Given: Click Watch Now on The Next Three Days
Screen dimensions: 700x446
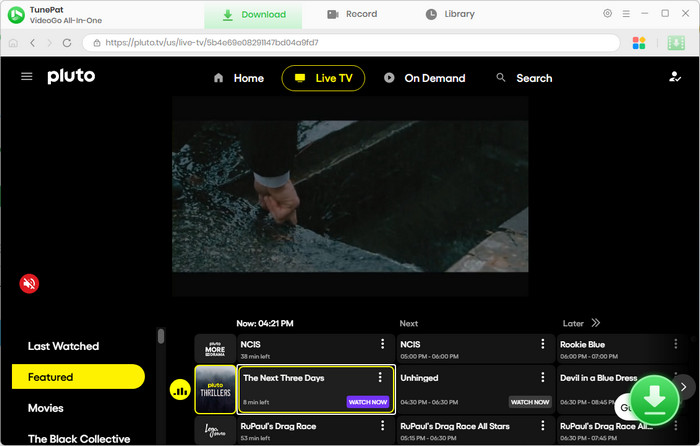Looking at the screenshot, I should tap(368, 402).
